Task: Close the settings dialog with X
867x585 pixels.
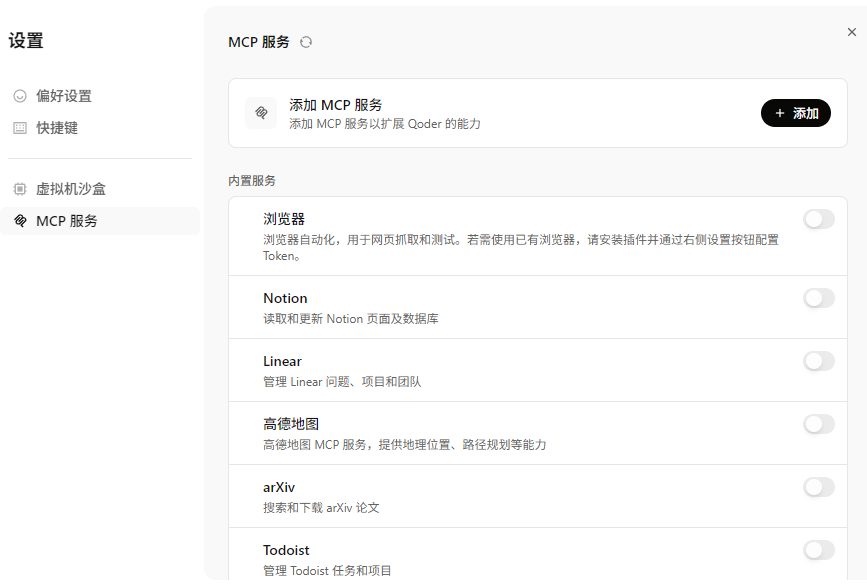Action: [851, 32]
